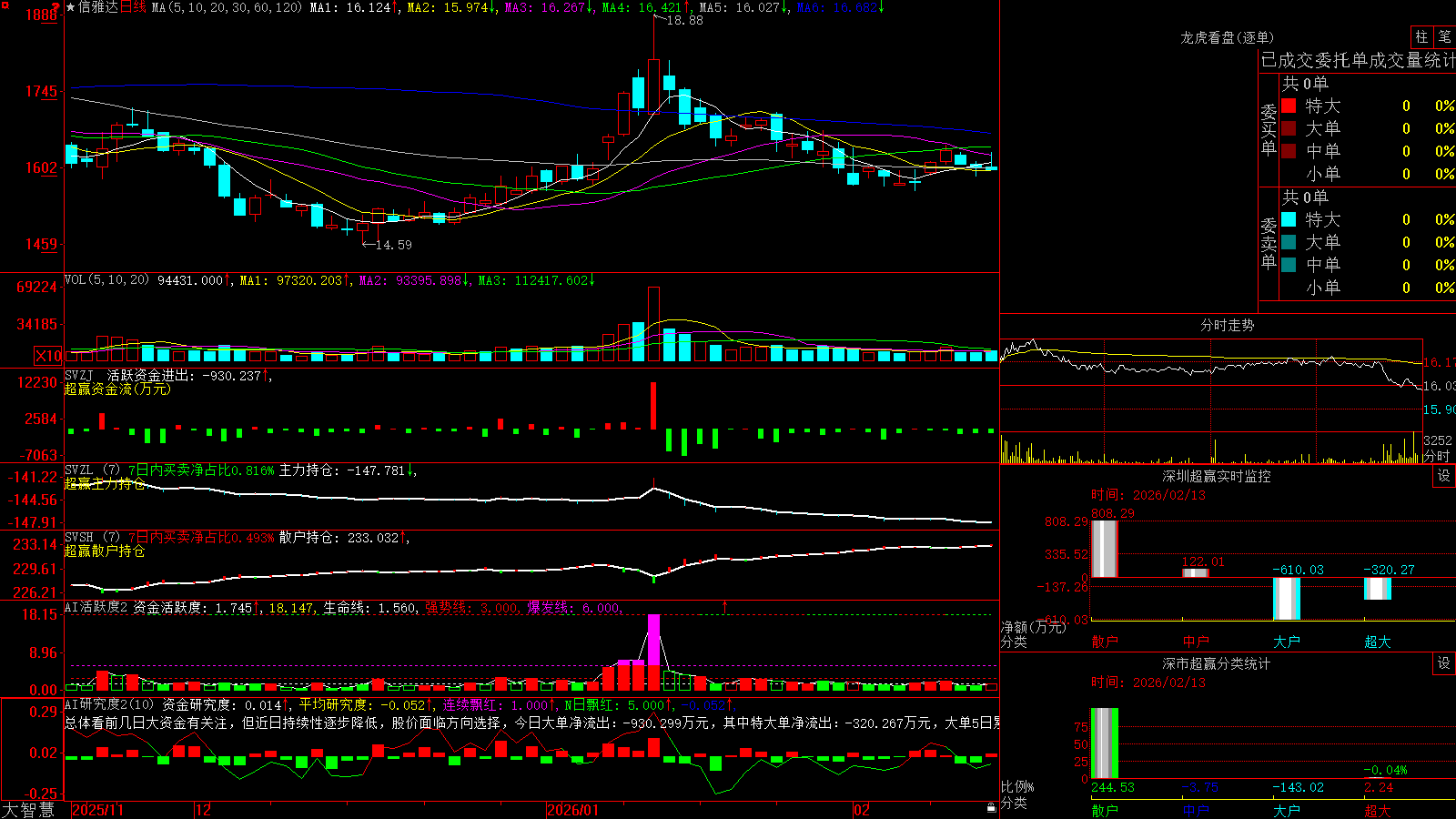Click the 分时 label under the intraday chart

coord(1437,456)
